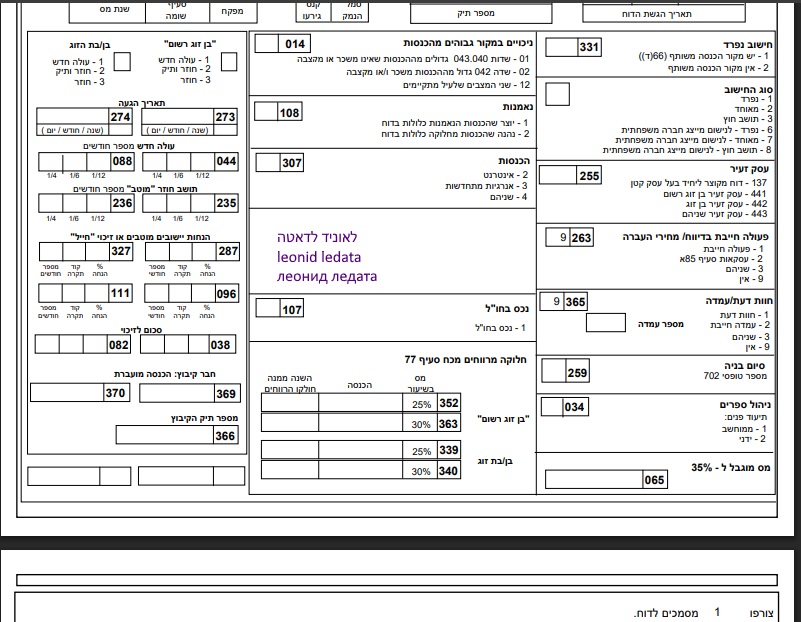
Task: Select the empty code box under 'סוג החישוב'
Action: pyautogui.click(x=557, y=94)
